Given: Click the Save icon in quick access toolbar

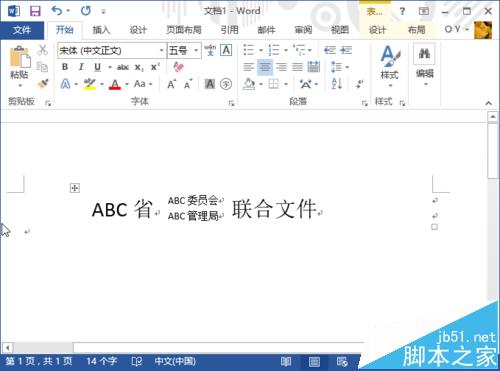Looking at the screenshot, I should [x=35, y=11].
